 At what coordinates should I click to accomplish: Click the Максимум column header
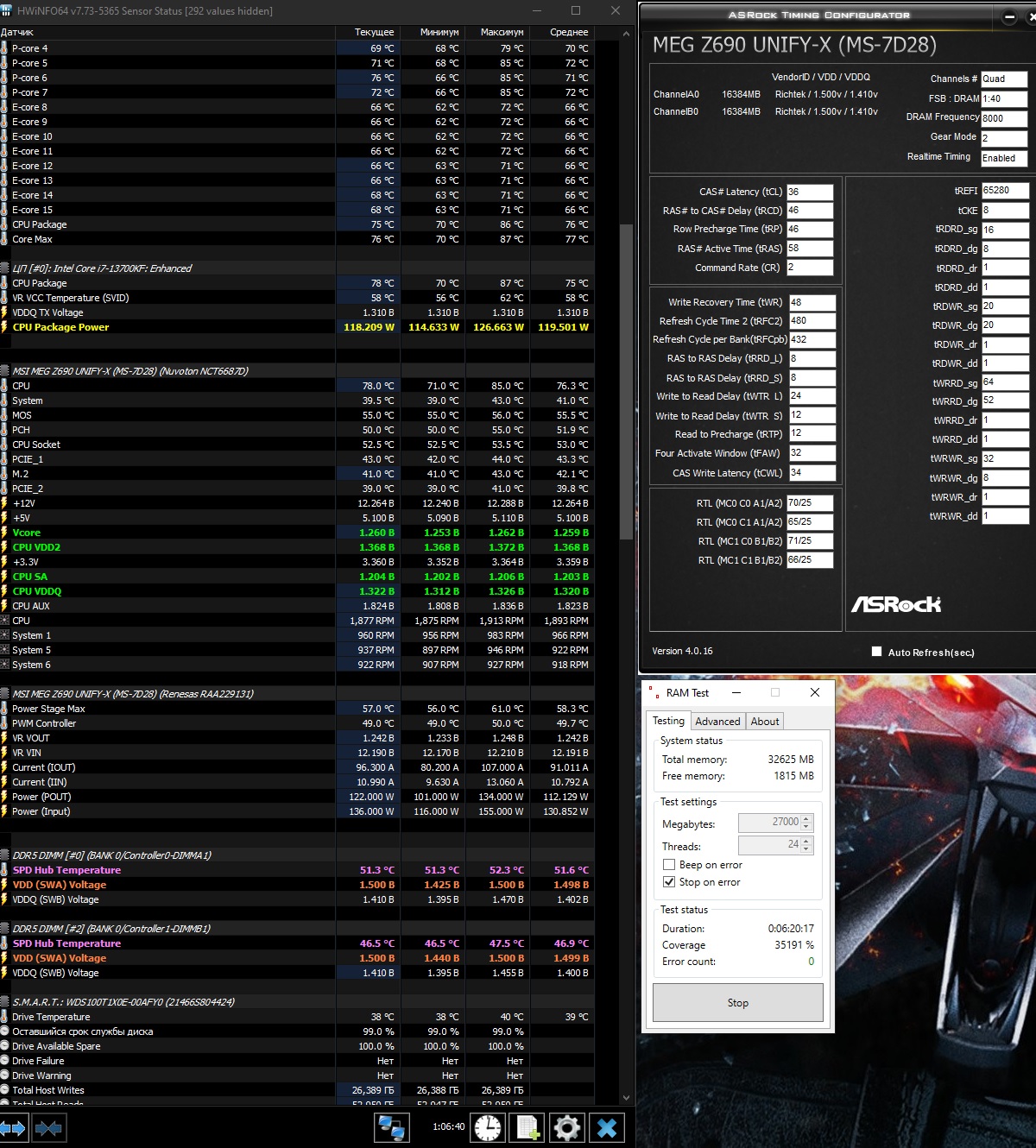coord(496,32)
